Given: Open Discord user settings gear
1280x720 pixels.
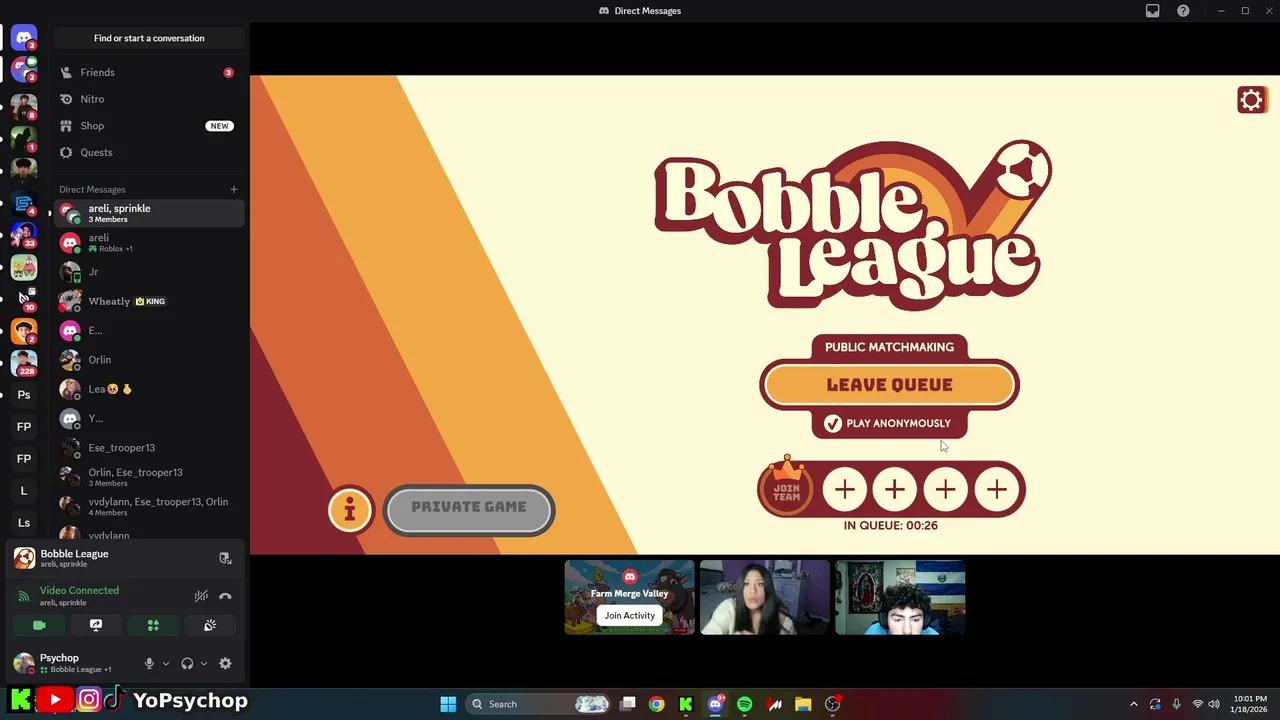Looking at the screenshot, I should pyautogui.click(x=225, y=663).
